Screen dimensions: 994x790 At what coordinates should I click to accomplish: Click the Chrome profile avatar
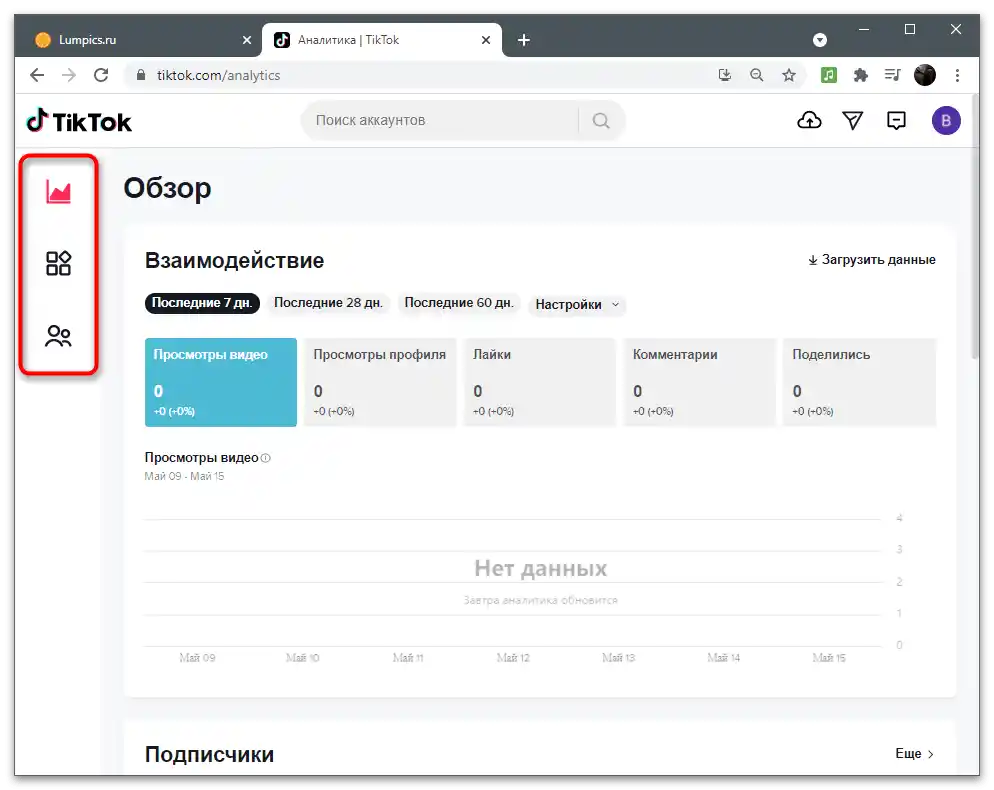(x=925, y=75)
